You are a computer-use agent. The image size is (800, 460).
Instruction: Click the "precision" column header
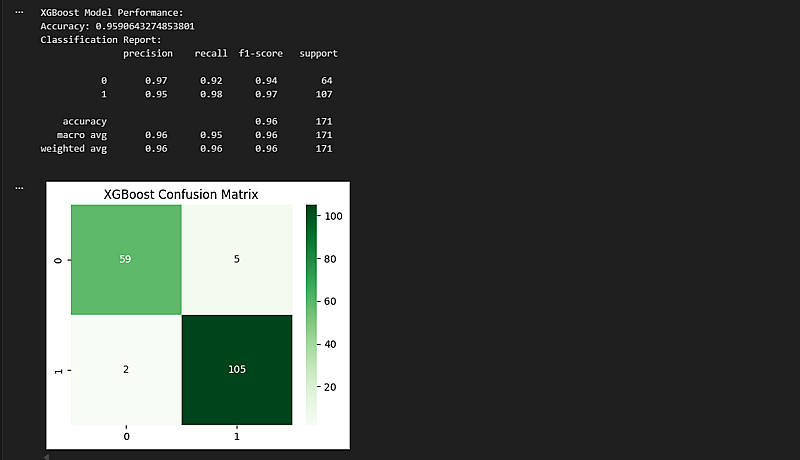coord(148,53)
